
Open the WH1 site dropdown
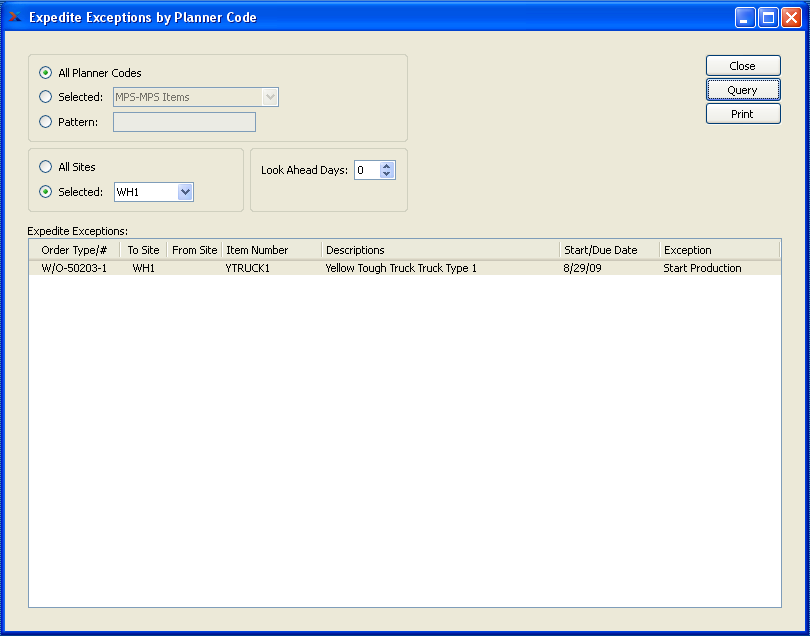[x=154, y=192]
